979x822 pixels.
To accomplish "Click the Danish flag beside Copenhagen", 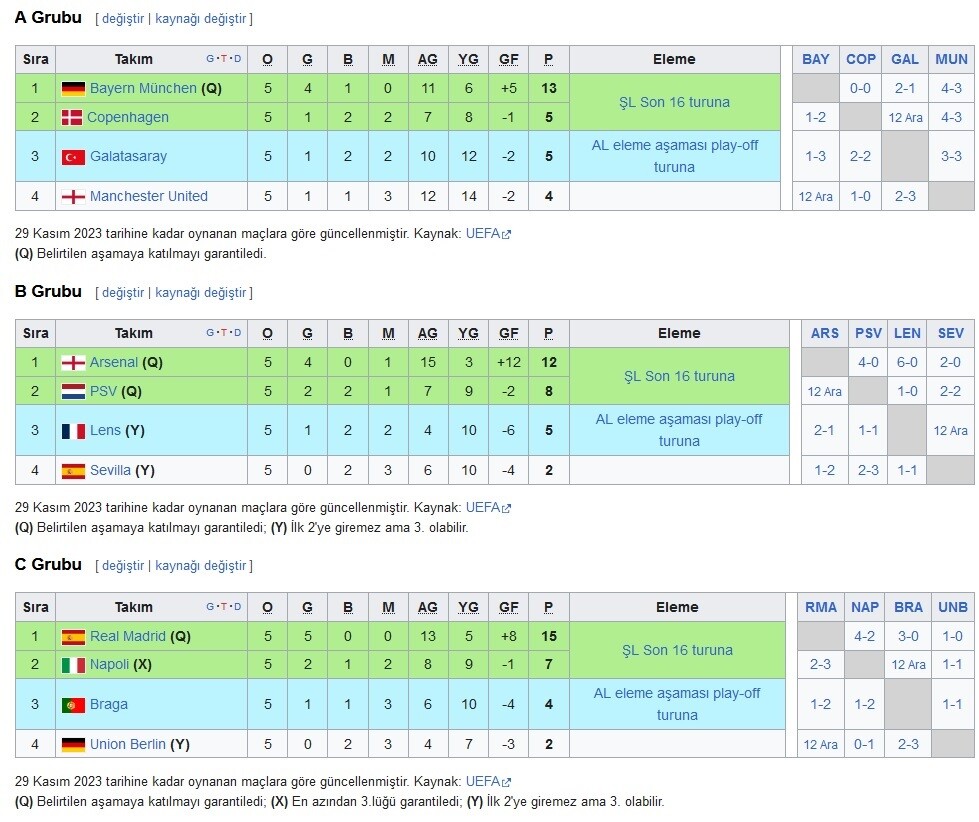I will coord(72,117).
